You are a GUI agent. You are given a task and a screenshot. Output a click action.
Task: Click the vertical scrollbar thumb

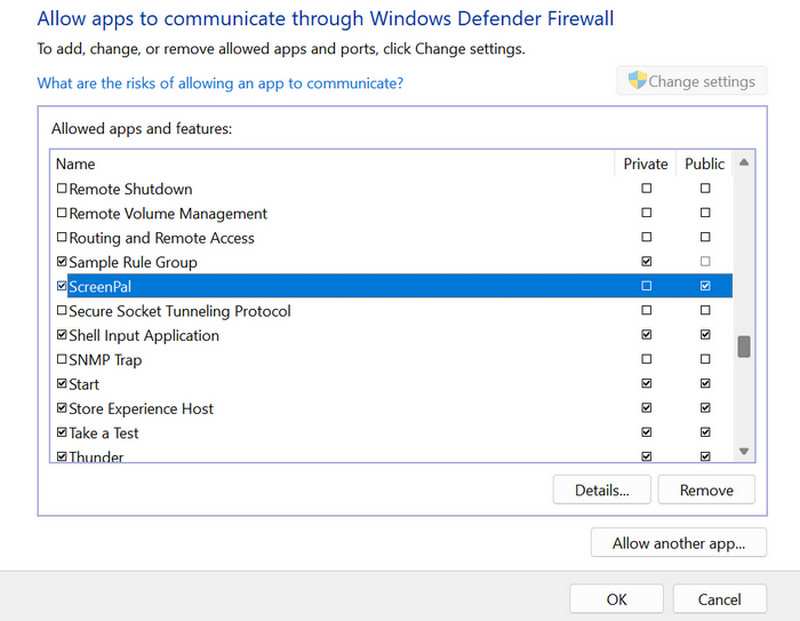pyautogui.click(x=743, y=346)
